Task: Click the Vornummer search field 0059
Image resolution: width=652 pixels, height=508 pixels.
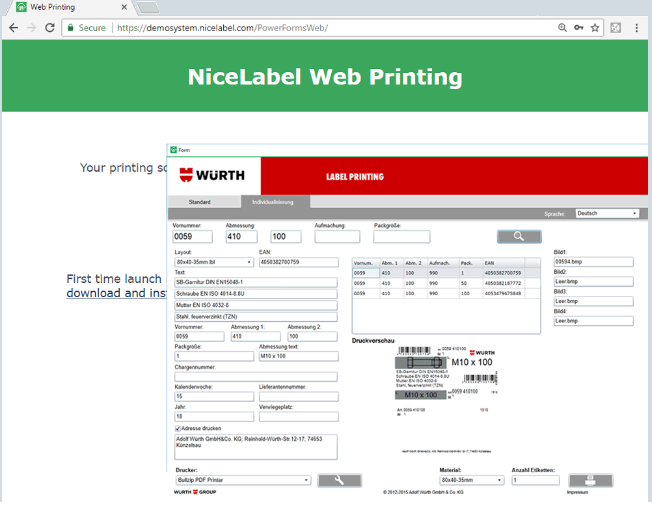Action: click(x=193, y=237)
